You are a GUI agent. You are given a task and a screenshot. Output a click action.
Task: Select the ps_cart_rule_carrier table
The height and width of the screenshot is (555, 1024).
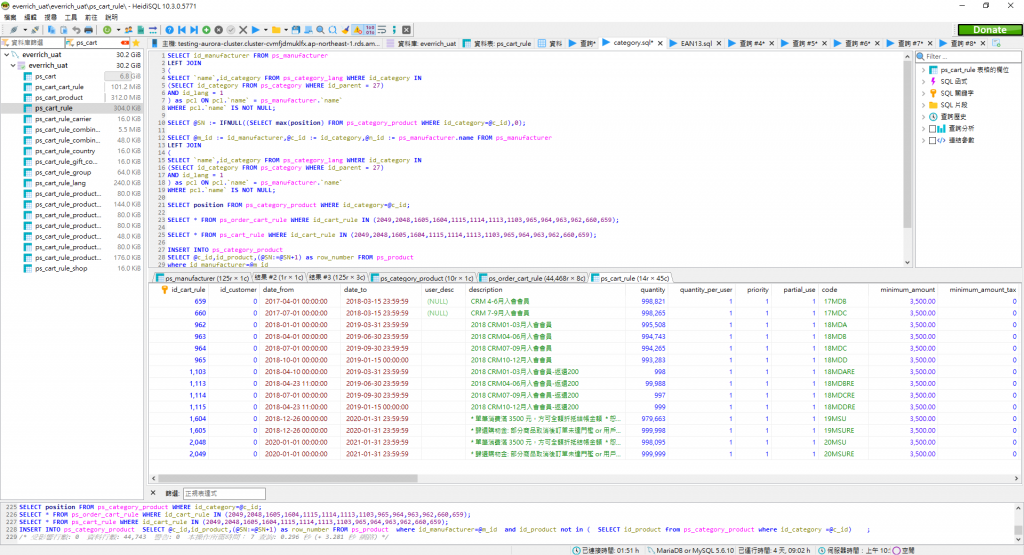63,119
